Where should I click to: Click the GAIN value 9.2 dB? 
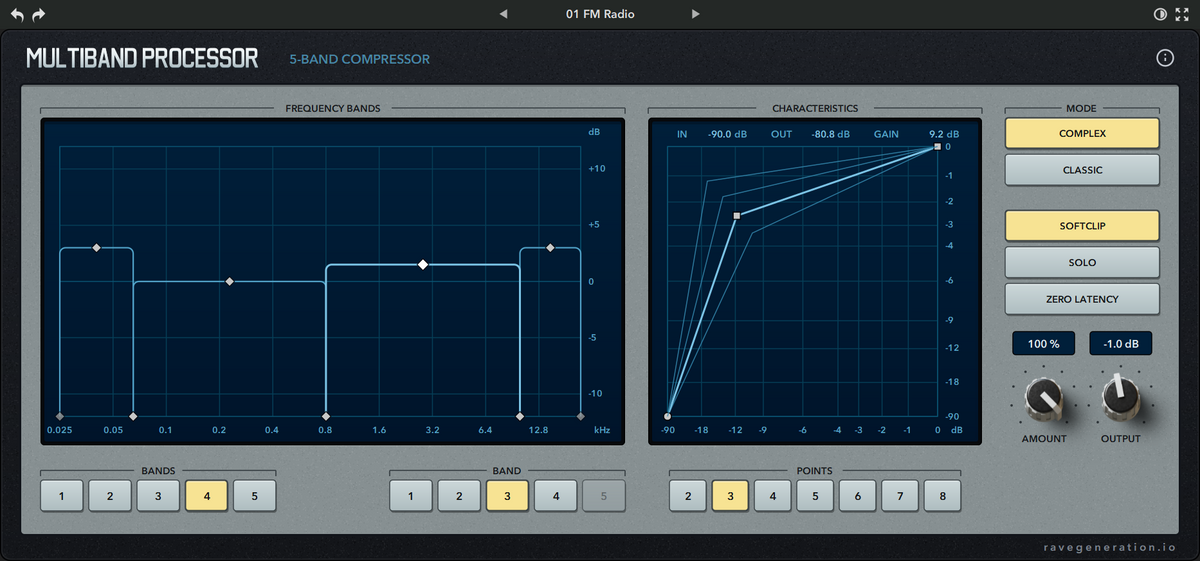(944, 134)
